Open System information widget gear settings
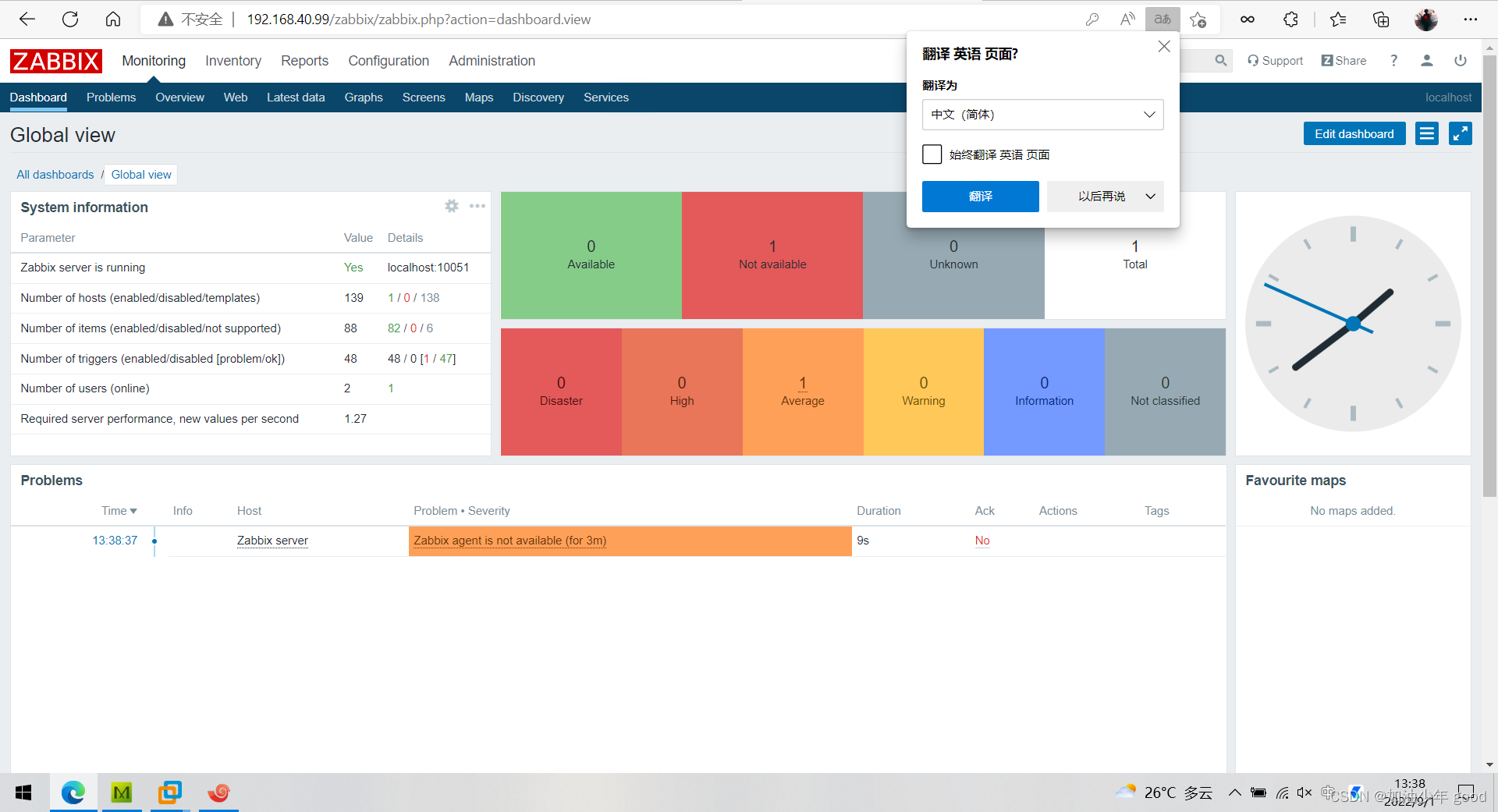 click(452, 206)
